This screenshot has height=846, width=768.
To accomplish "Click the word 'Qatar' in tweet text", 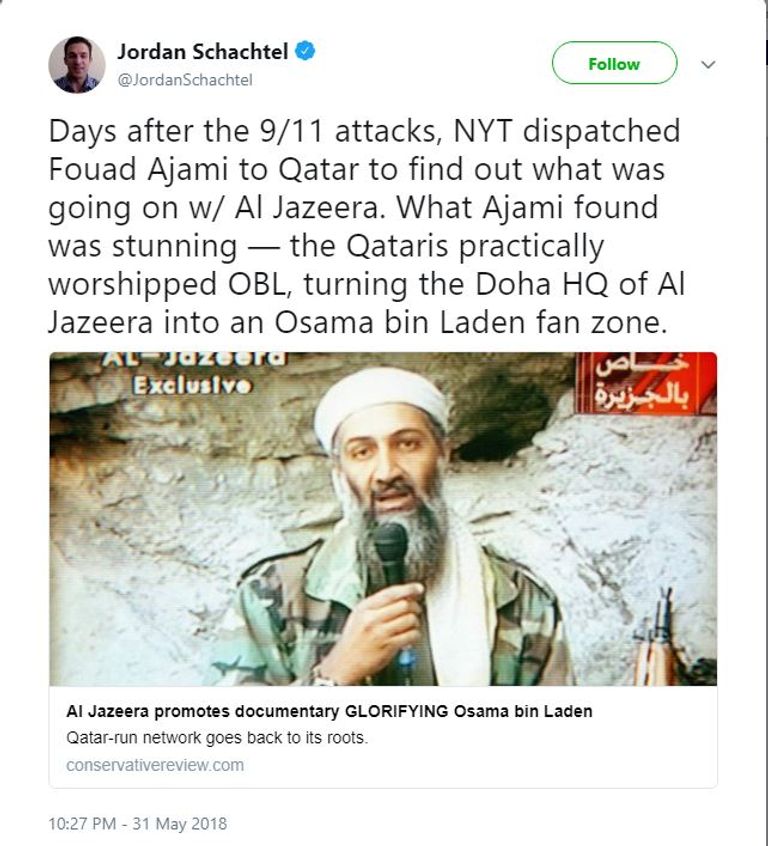I will click(319, 169).
